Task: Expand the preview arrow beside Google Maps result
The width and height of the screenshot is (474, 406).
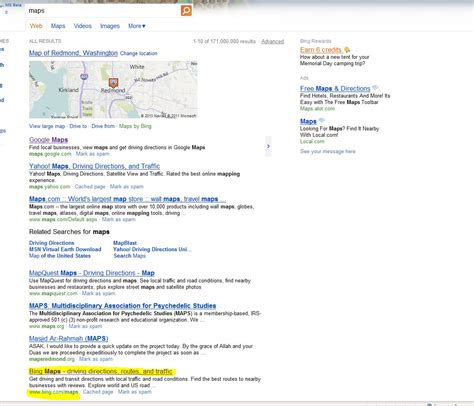Action: pos(268,146)
